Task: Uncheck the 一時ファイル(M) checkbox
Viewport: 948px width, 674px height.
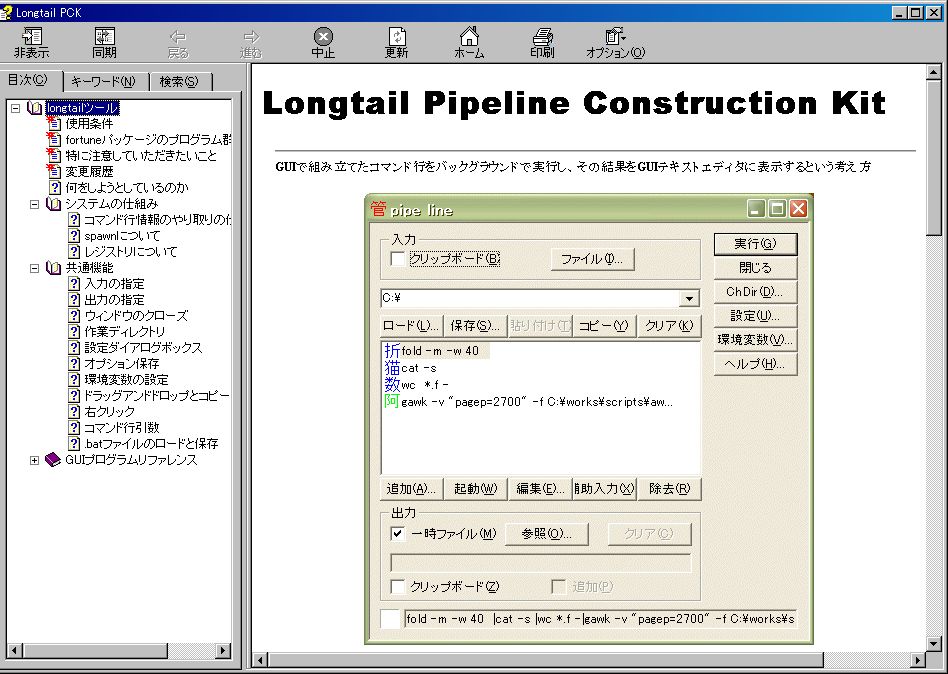Action: [398, 534]
